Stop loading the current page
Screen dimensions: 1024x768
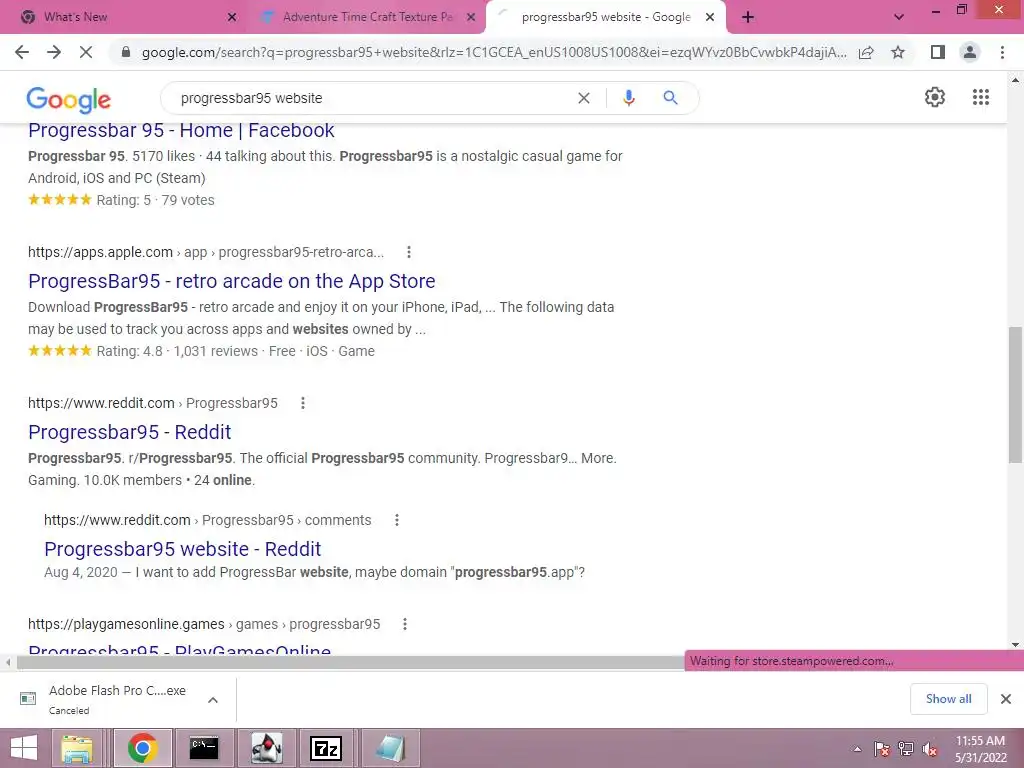coord(86,52)
